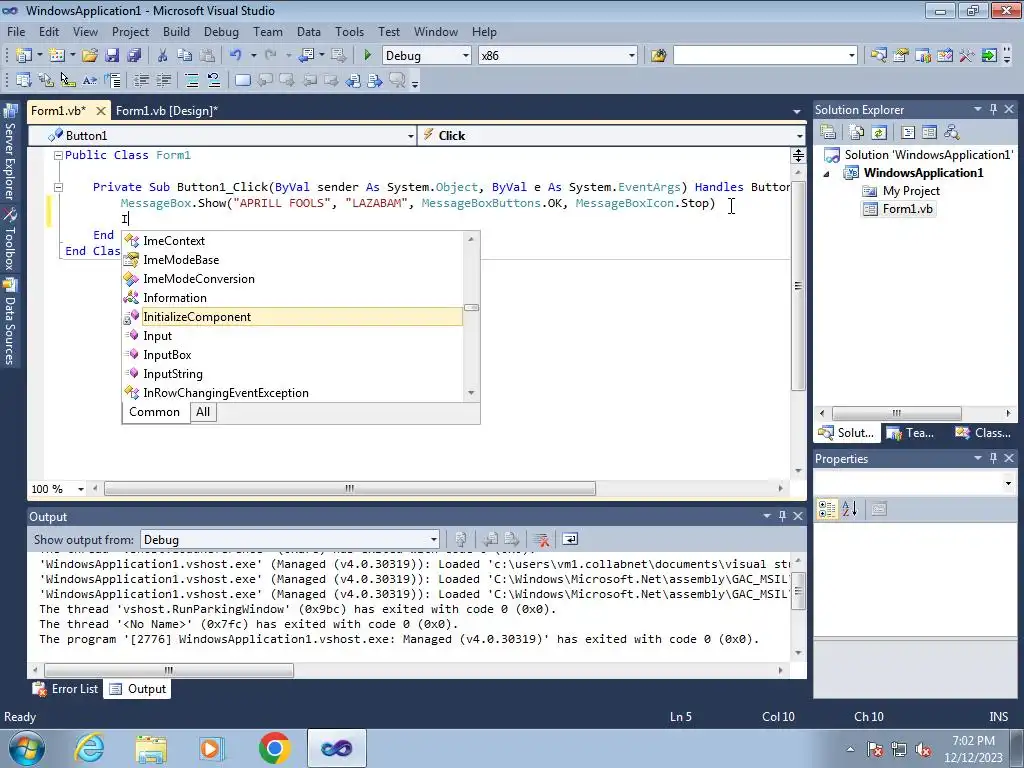The width and height of the screenshot is (1024, 768).
Task: Open the Toolbox side tab
Action: (10, 240)
